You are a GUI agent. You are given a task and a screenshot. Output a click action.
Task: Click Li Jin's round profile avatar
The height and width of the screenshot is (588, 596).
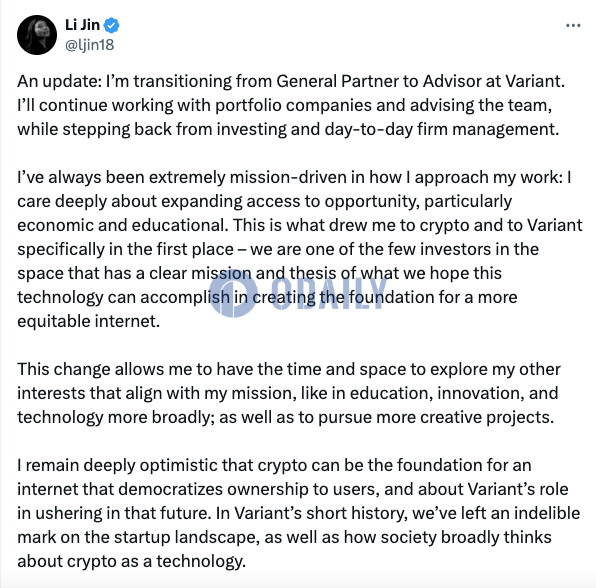pos(37,35)
